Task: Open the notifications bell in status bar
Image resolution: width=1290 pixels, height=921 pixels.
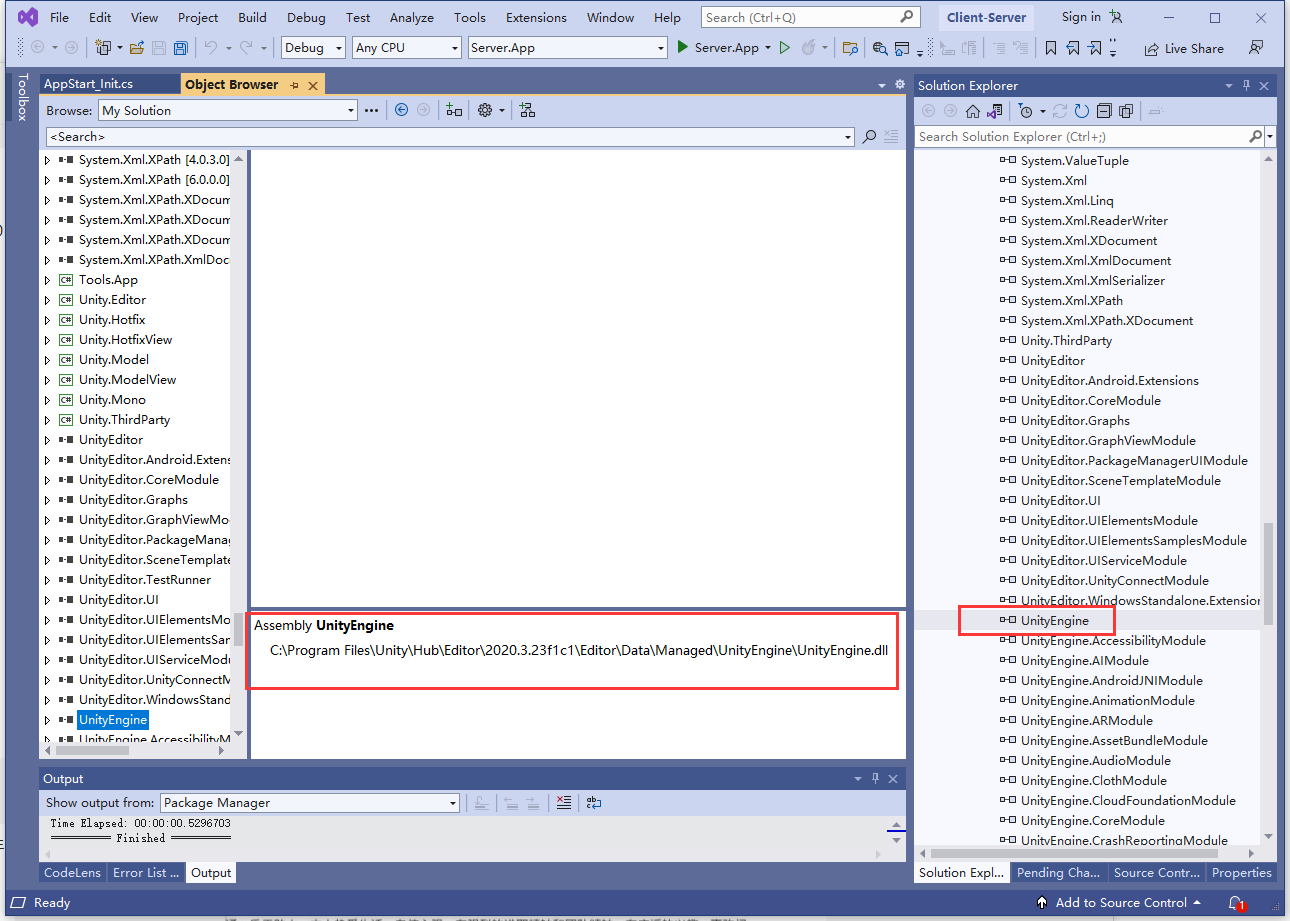Action: (x=1236, y=902)
